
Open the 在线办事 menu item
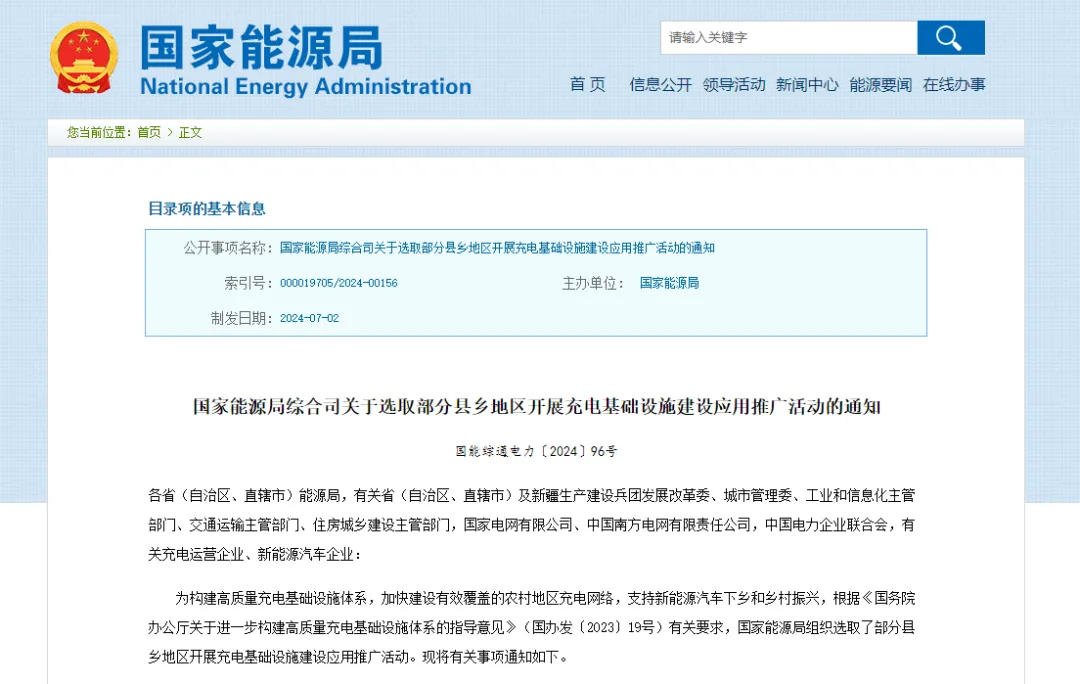pyautogui.click(x=953, y=85)
